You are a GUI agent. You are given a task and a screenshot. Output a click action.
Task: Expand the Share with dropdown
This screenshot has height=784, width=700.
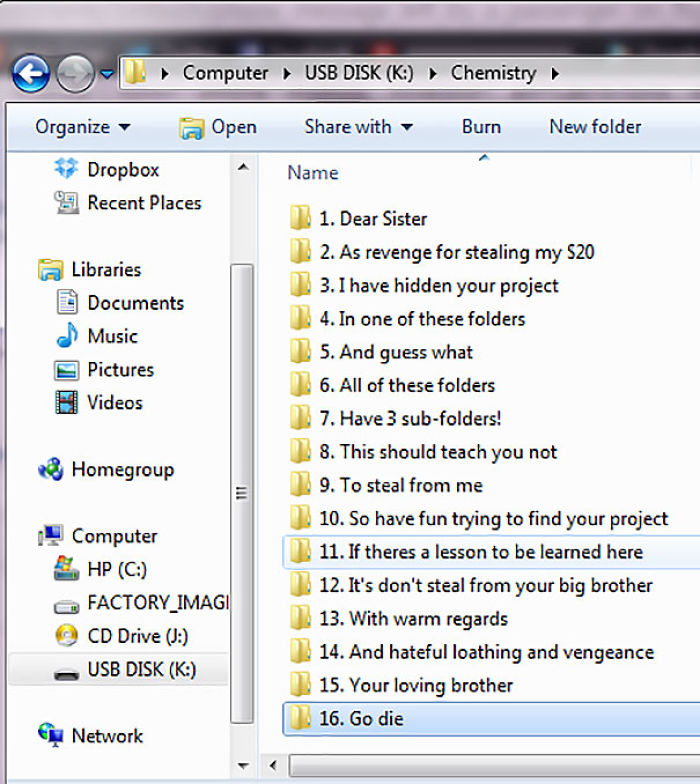coord(358,127)
